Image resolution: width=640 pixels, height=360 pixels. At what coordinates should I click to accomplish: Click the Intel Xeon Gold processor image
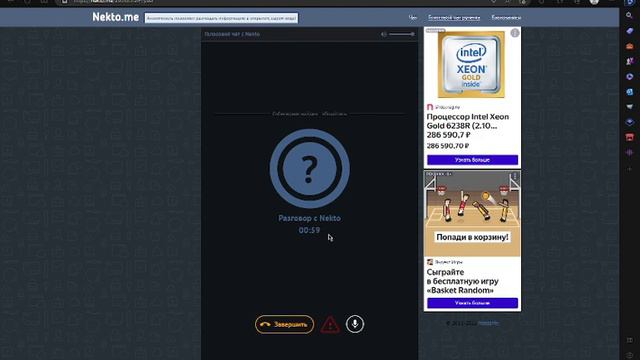(471, 64)
